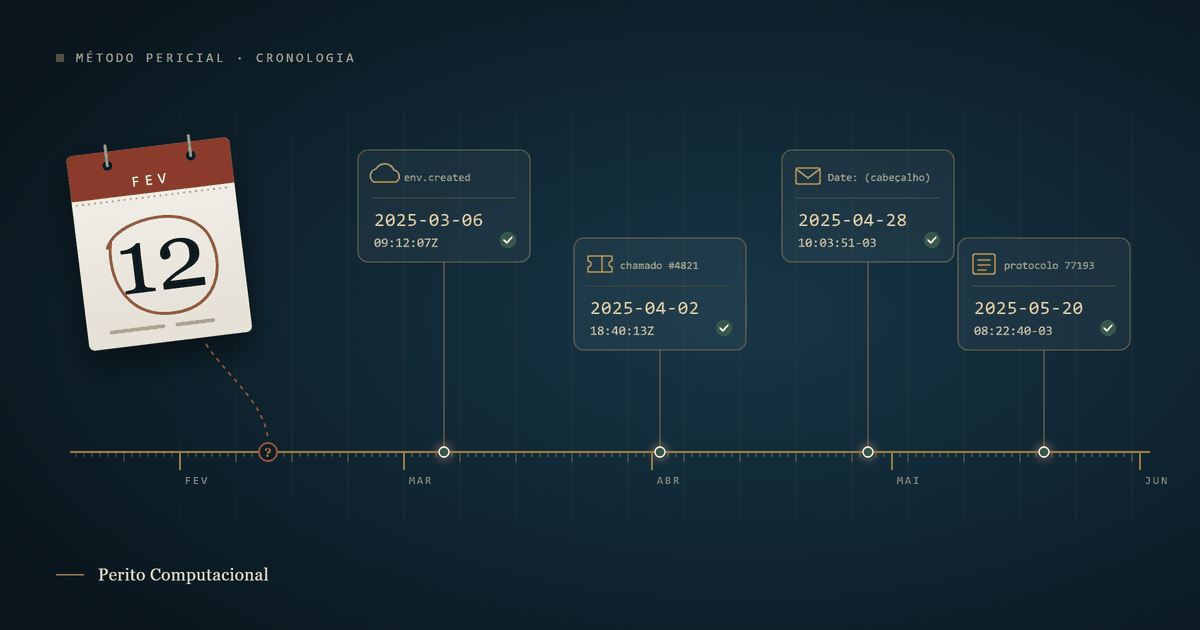1200x630 pixels.
Task: Select the timeline marker under the env.created card
Action: (x=444, y=452)
